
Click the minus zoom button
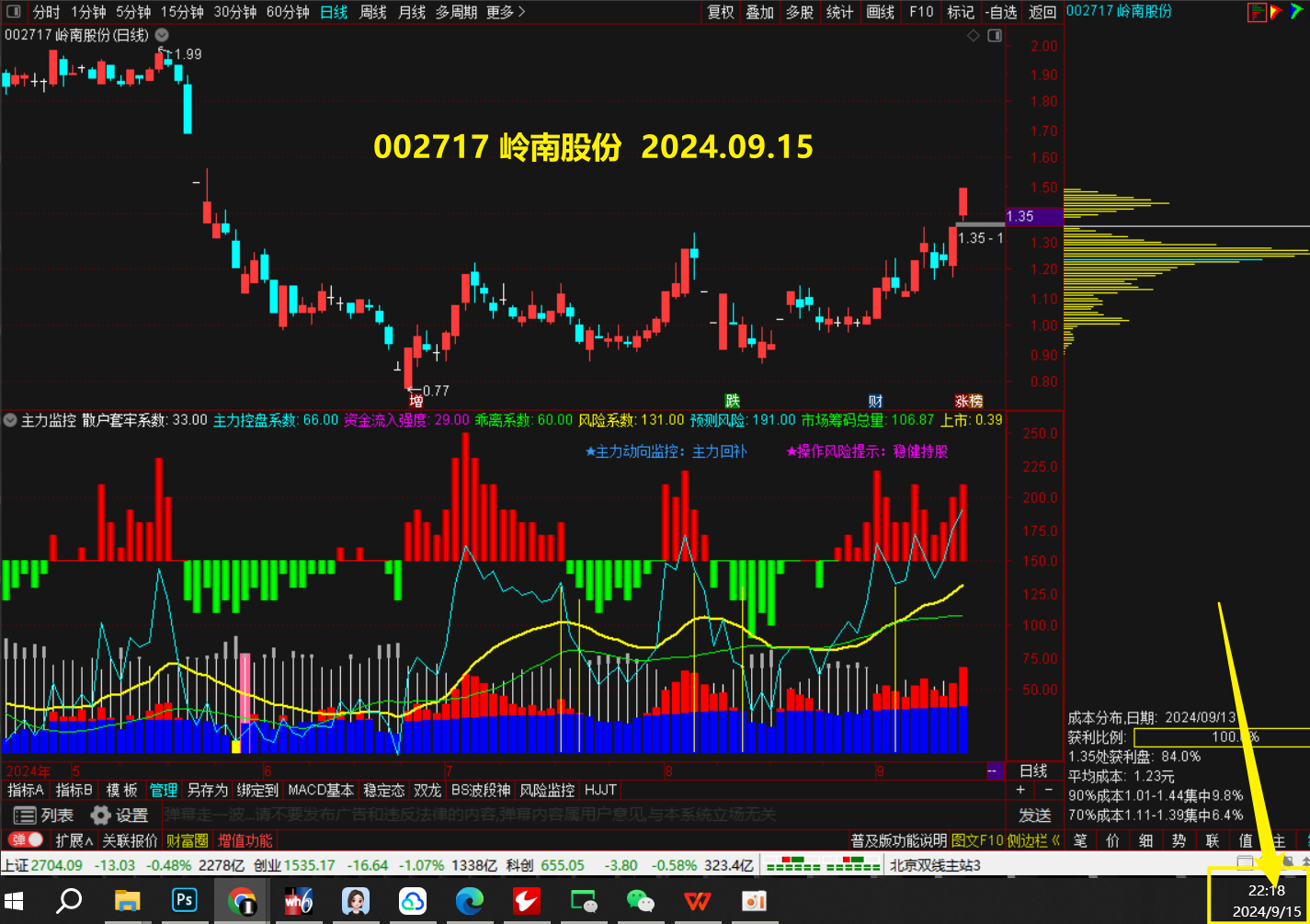(x=1049, y=790)
